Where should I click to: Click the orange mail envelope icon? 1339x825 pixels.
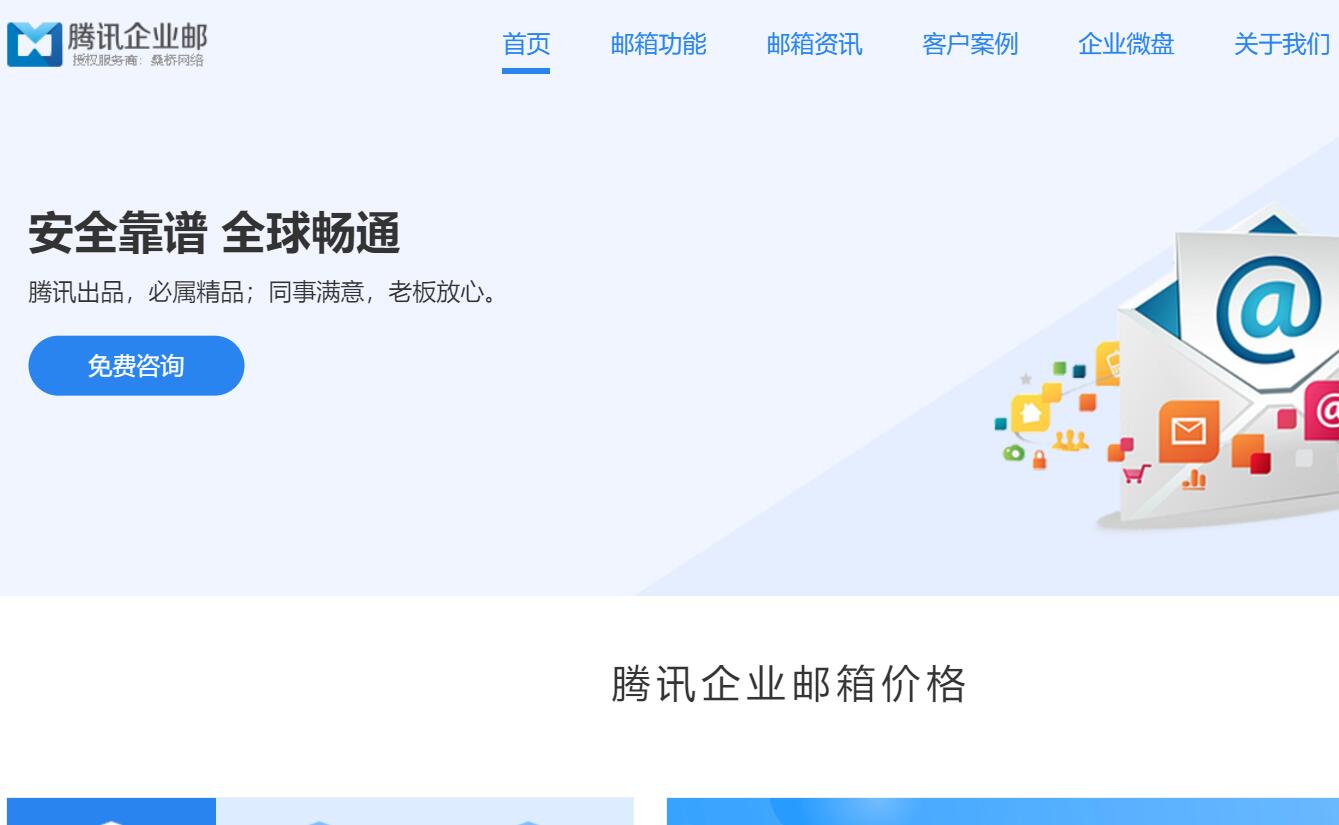click(x=1189, y=431)
